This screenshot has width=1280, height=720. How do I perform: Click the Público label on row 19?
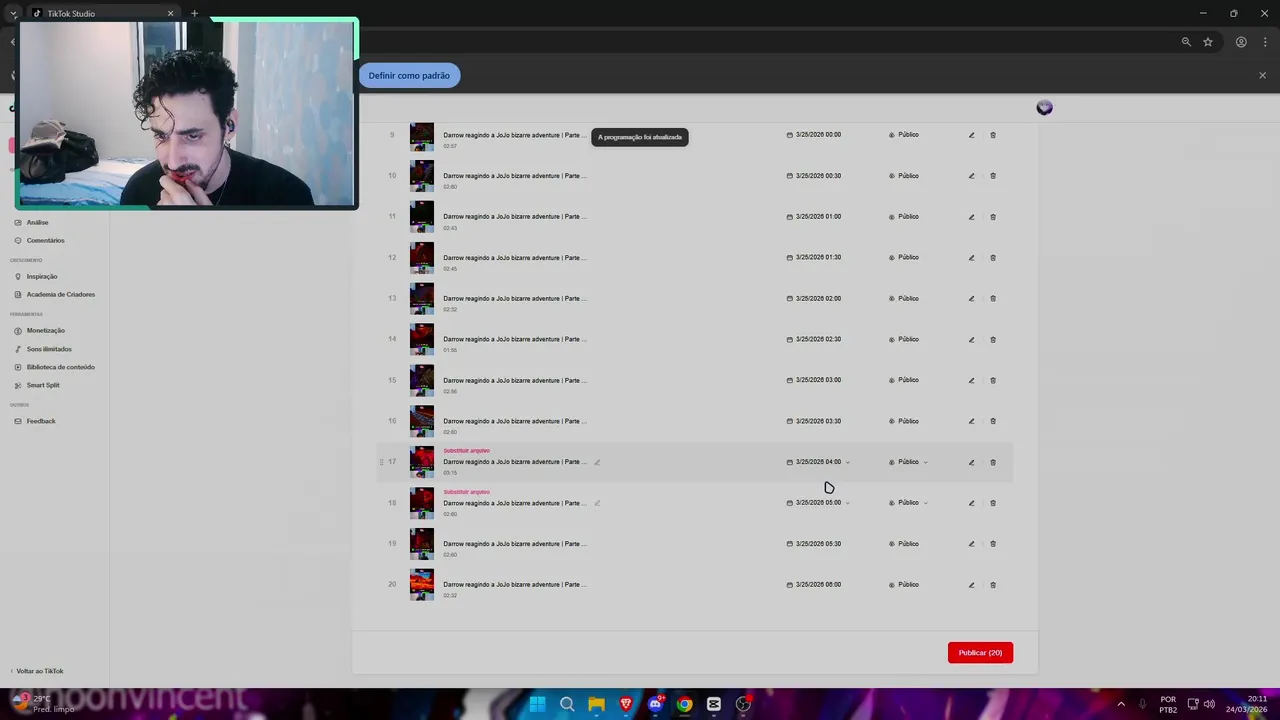tap(908, 544)
